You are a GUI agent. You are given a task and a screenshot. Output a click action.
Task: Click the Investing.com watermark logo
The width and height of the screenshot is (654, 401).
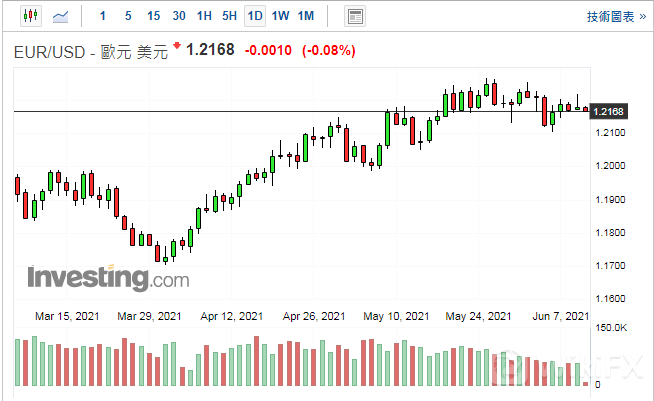coord(108,277)
